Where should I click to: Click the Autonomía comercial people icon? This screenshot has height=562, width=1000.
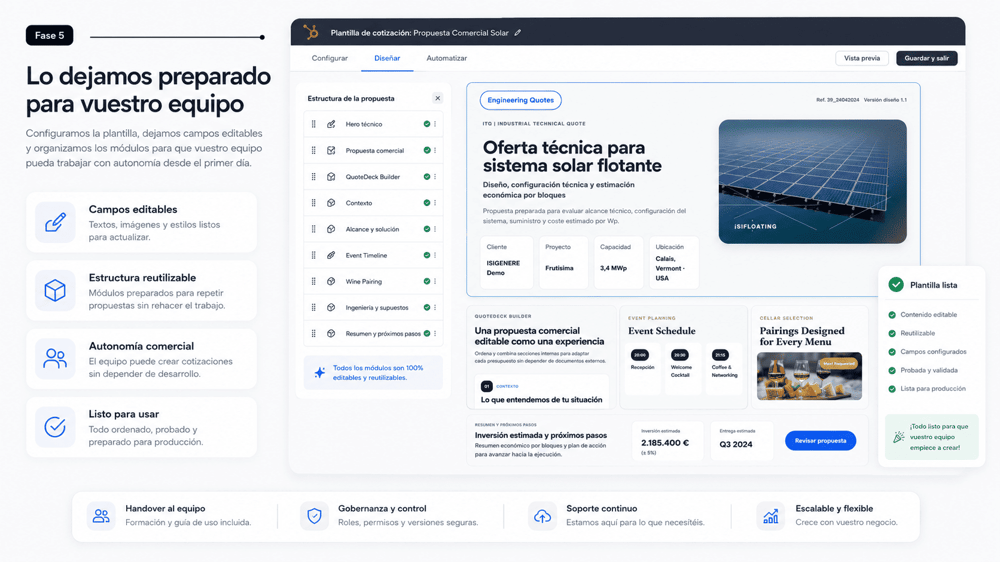pos(55,359)
